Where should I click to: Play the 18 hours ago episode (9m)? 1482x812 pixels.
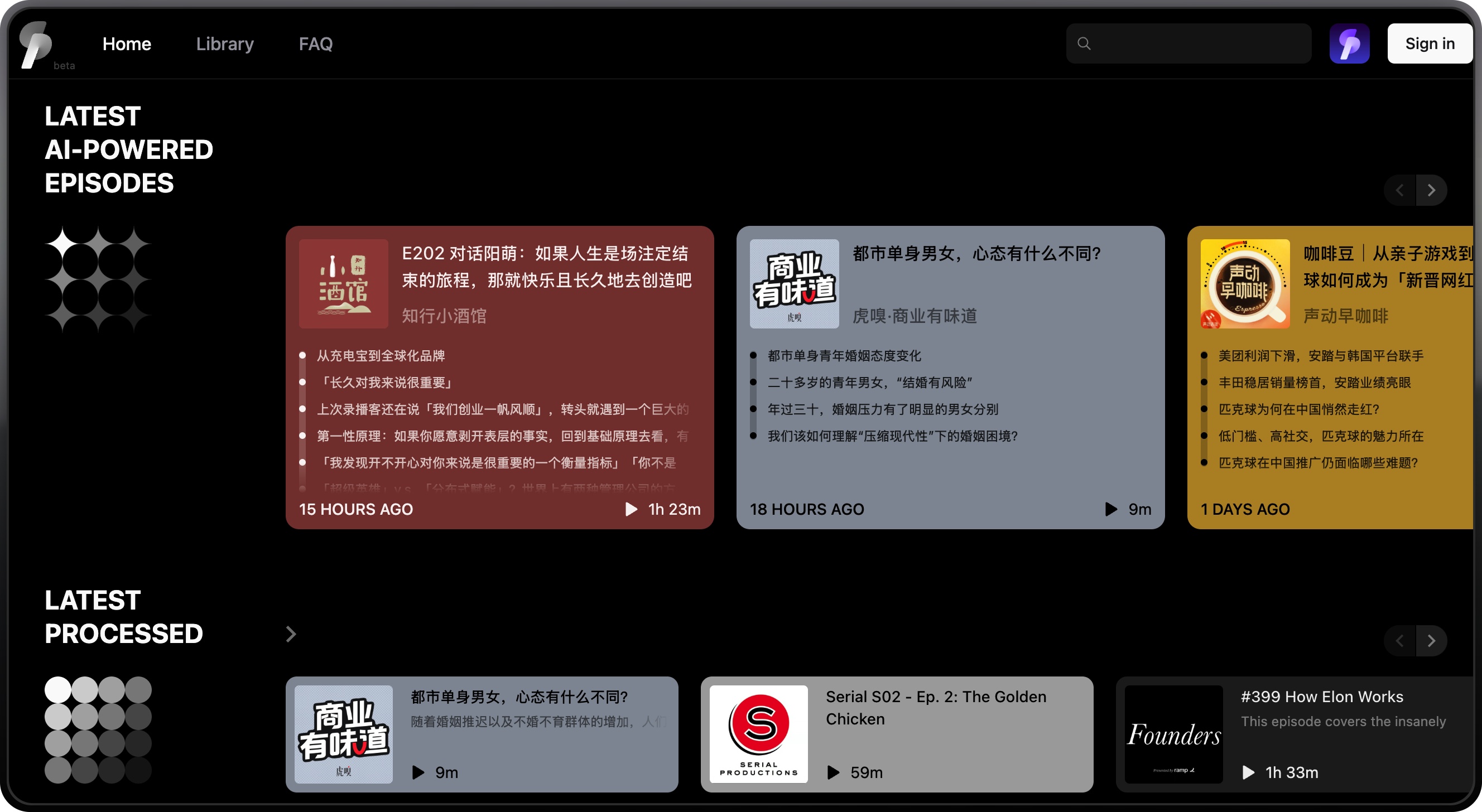click(1111, 509)
